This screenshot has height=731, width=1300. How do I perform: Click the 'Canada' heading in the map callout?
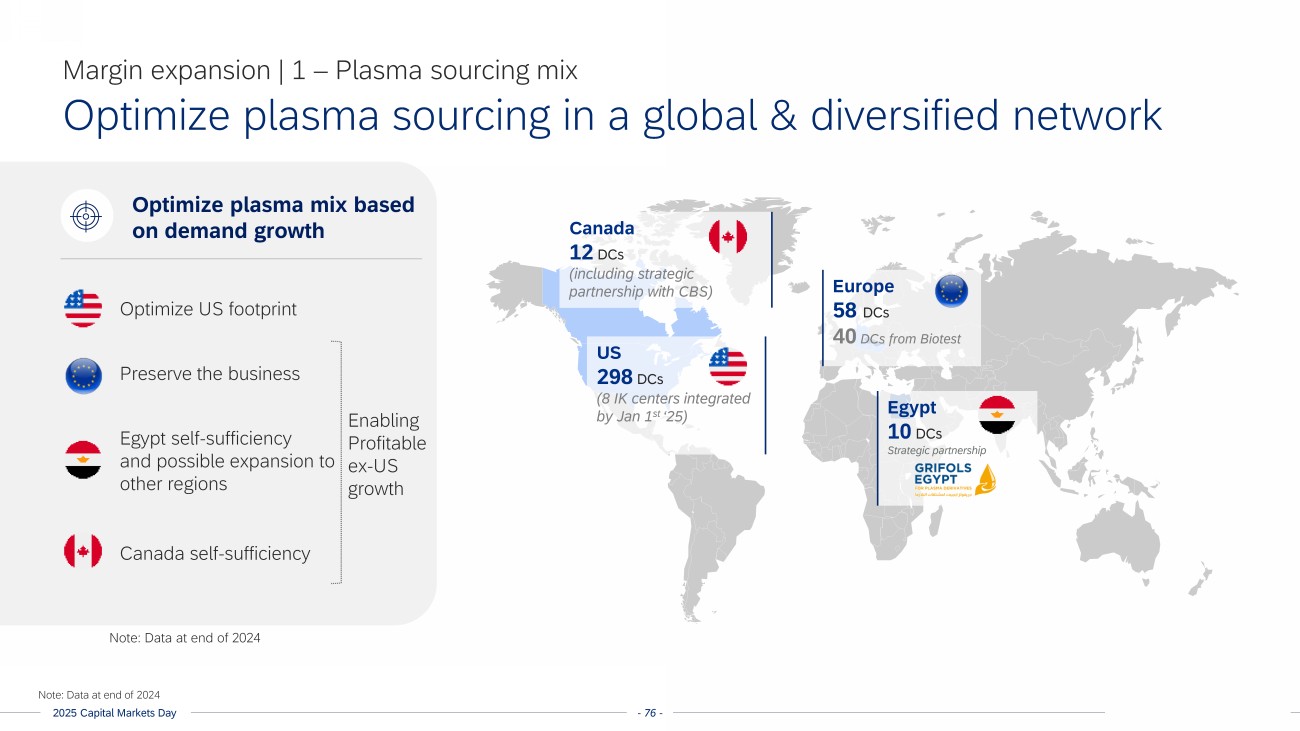[601, 228]
